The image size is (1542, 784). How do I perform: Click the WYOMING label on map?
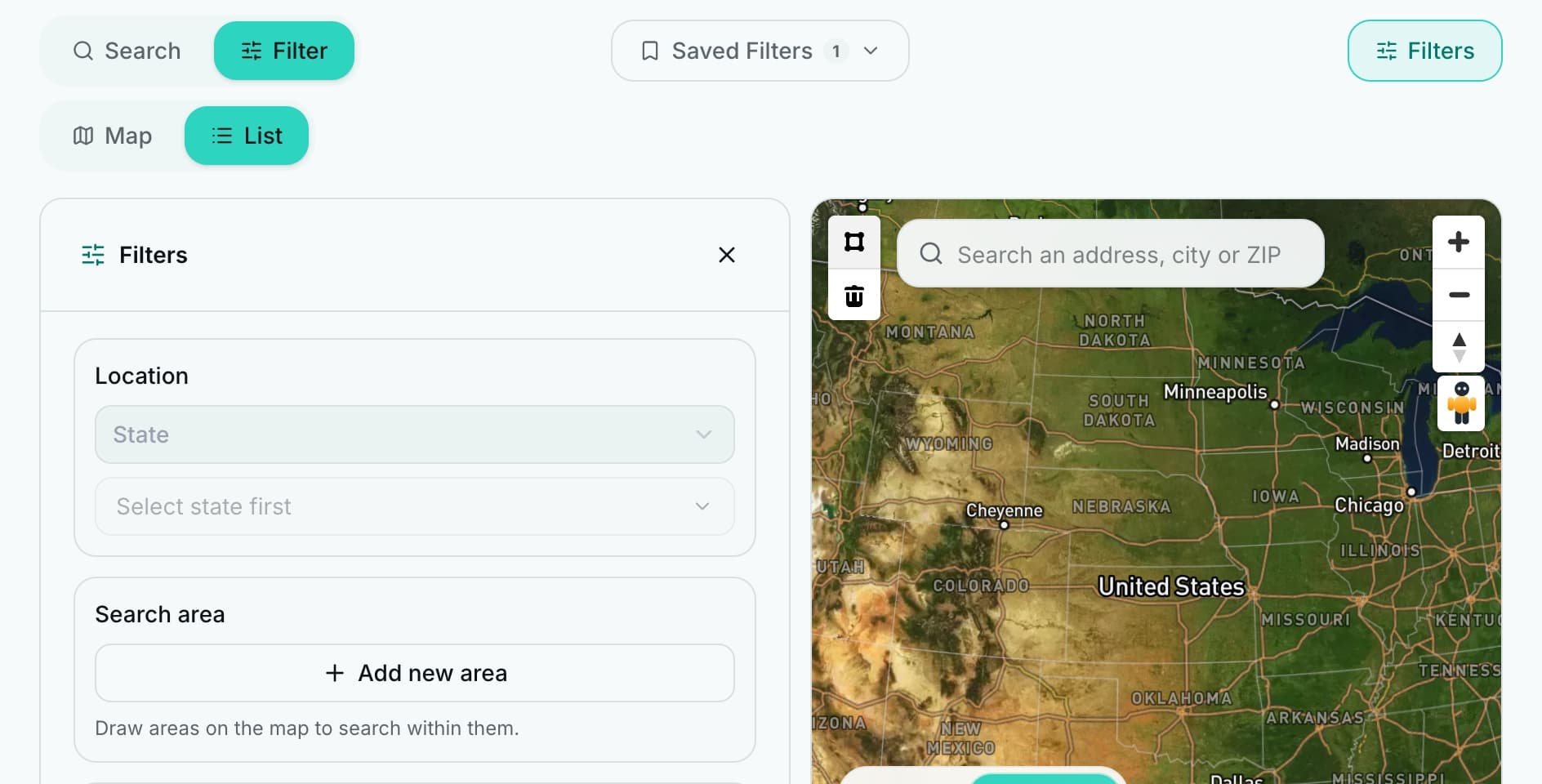pos(949,443)
